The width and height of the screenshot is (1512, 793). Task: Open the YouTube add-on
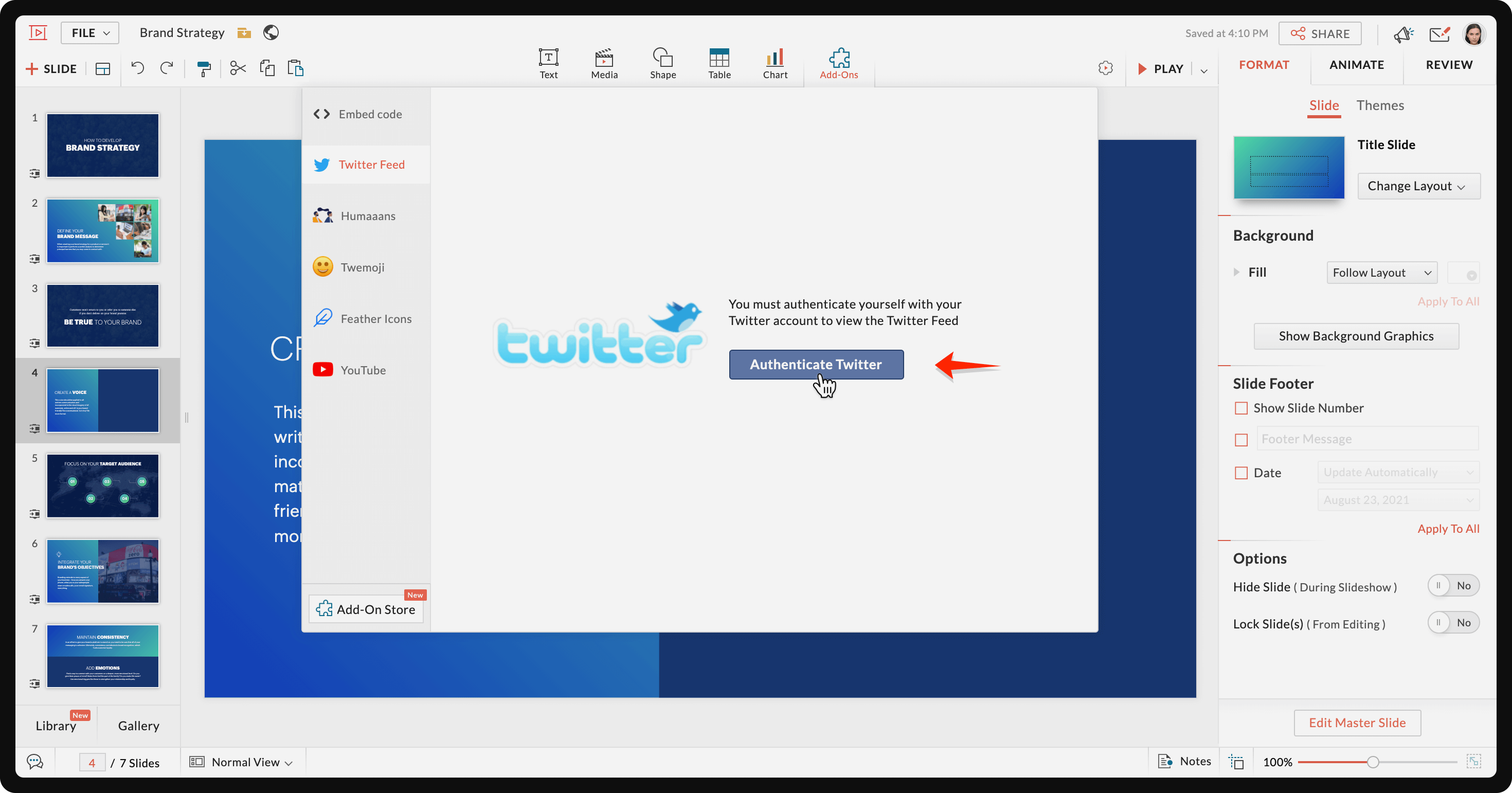(x=362, y=370)
